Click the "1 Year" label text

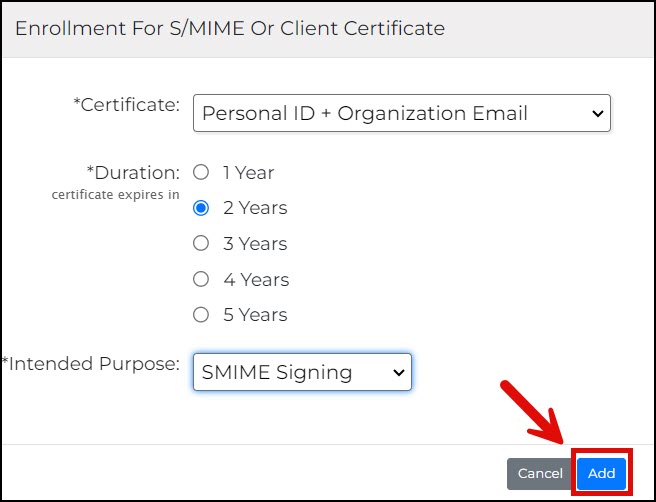click(x=248, y=172)
